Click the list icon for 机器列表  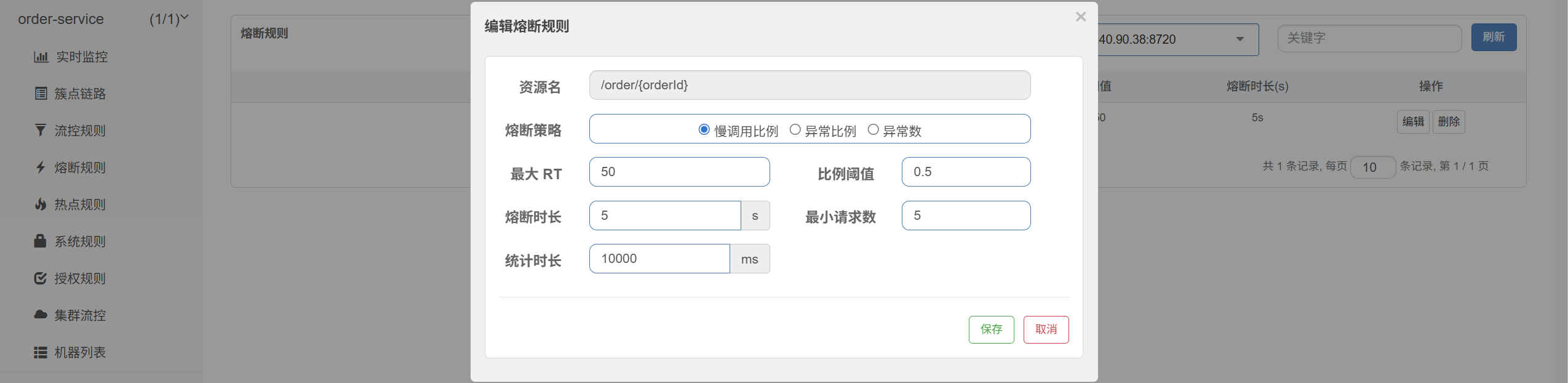tap(41, 352)
